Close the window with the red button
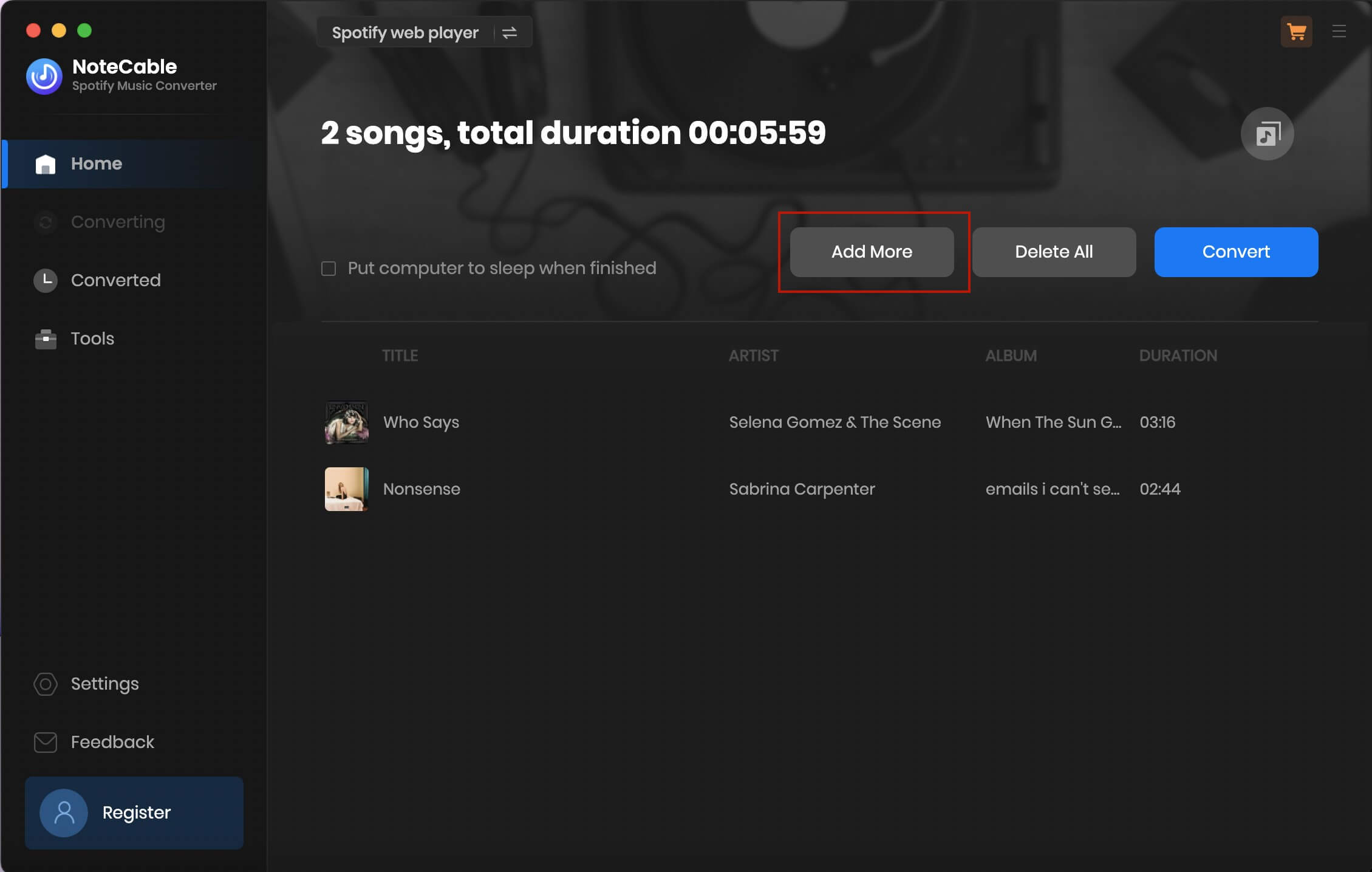 [x=33, y=30]
